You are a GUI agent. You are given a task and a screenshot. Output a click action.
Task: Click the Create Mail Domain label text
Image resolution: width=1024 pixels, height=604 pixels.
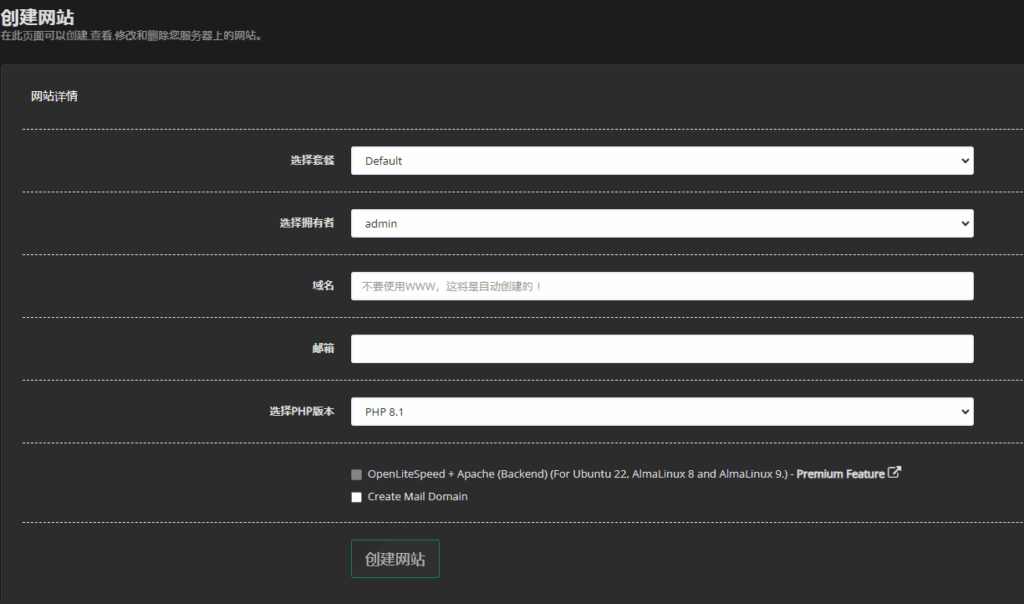tap(417, 497)
